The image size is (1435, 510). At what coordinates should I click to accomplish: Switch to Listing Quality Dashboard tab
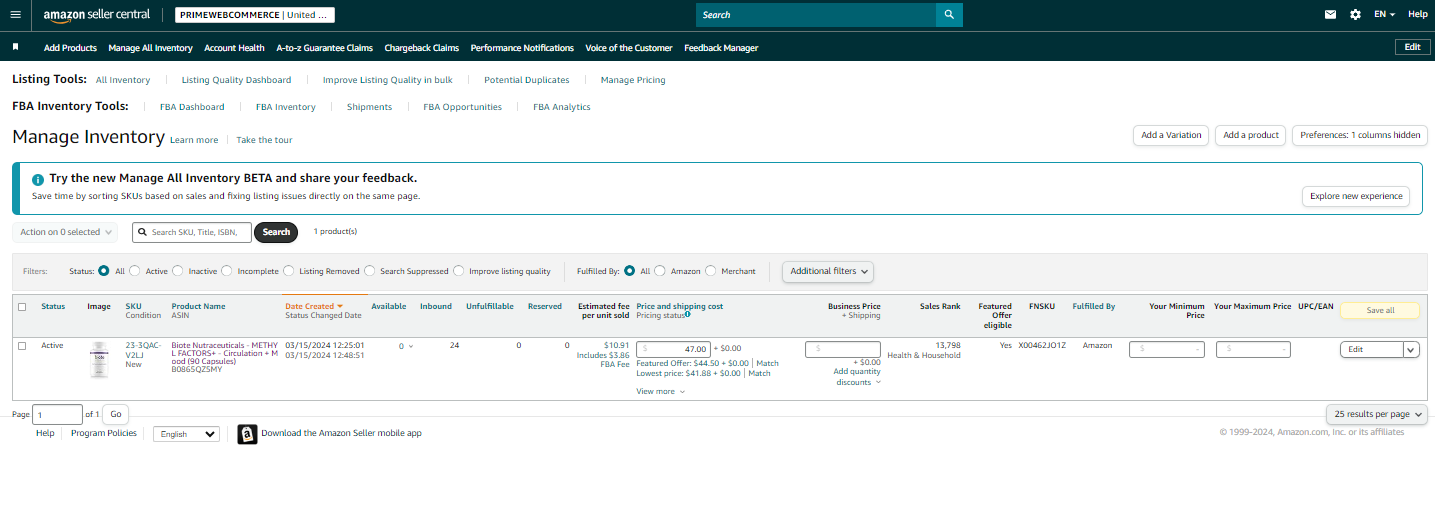(x=236, y=80)
